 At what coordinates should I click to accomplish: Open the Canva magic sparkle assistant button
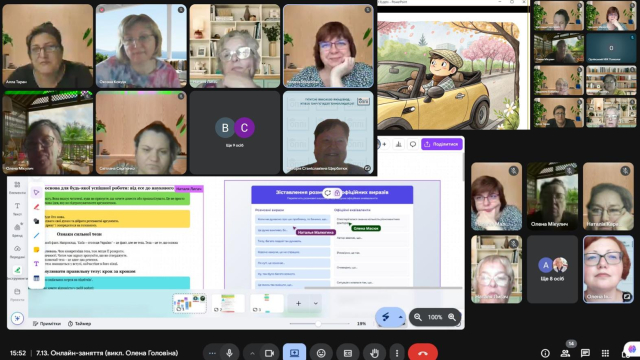(17, 318)
